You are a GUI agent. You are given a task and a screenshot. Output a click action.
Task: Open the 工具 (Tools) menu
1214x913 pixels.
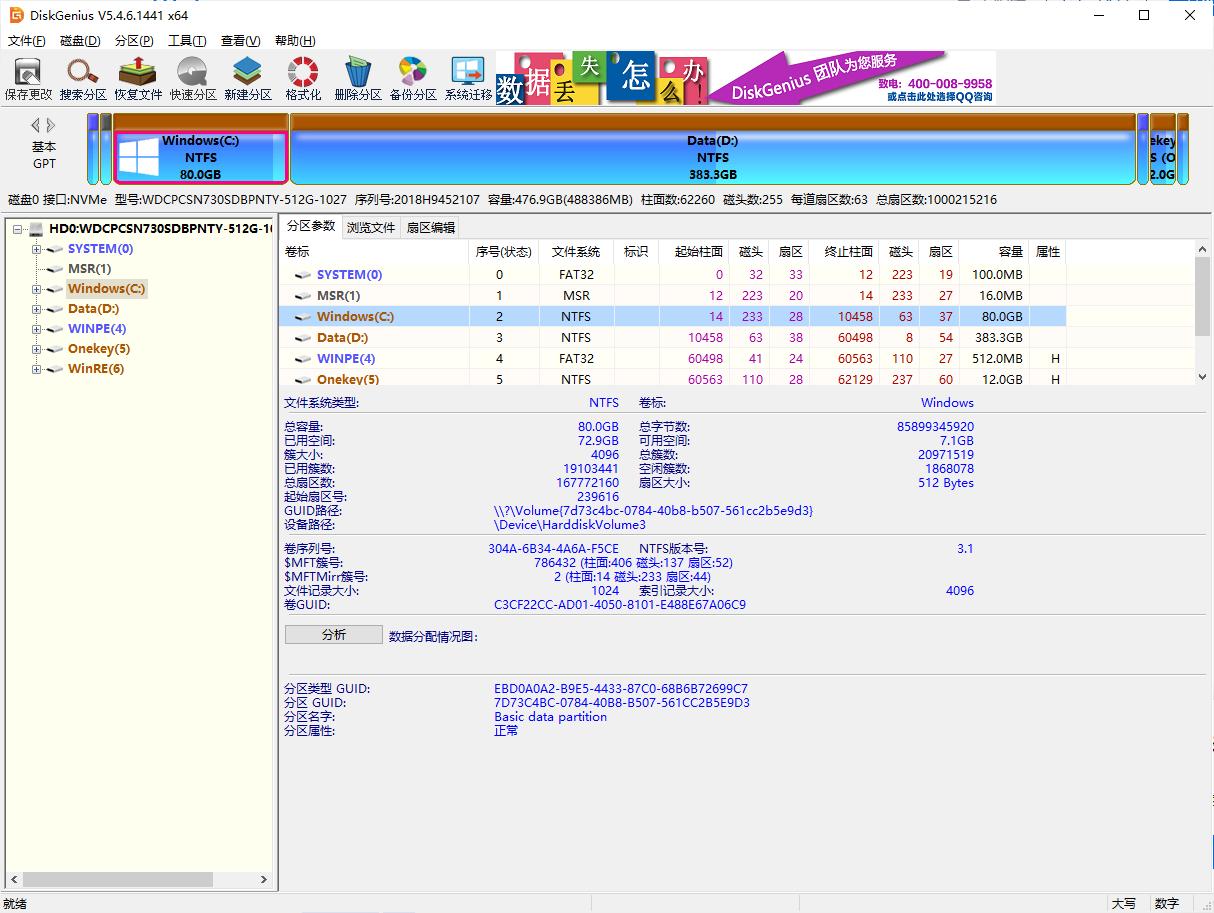[x=188, y=40]
